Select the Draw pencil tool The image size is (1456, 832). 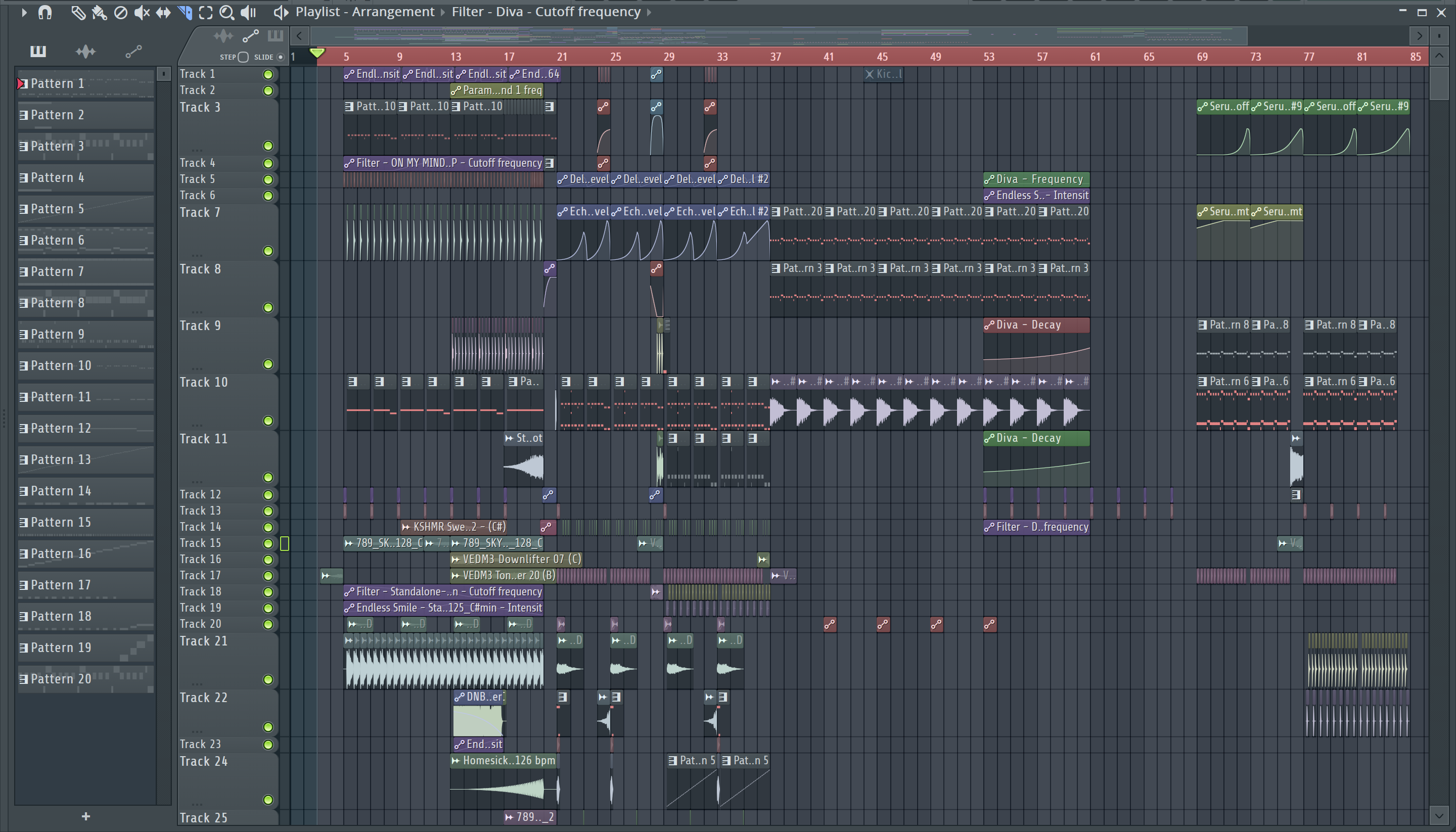[78, 12]
